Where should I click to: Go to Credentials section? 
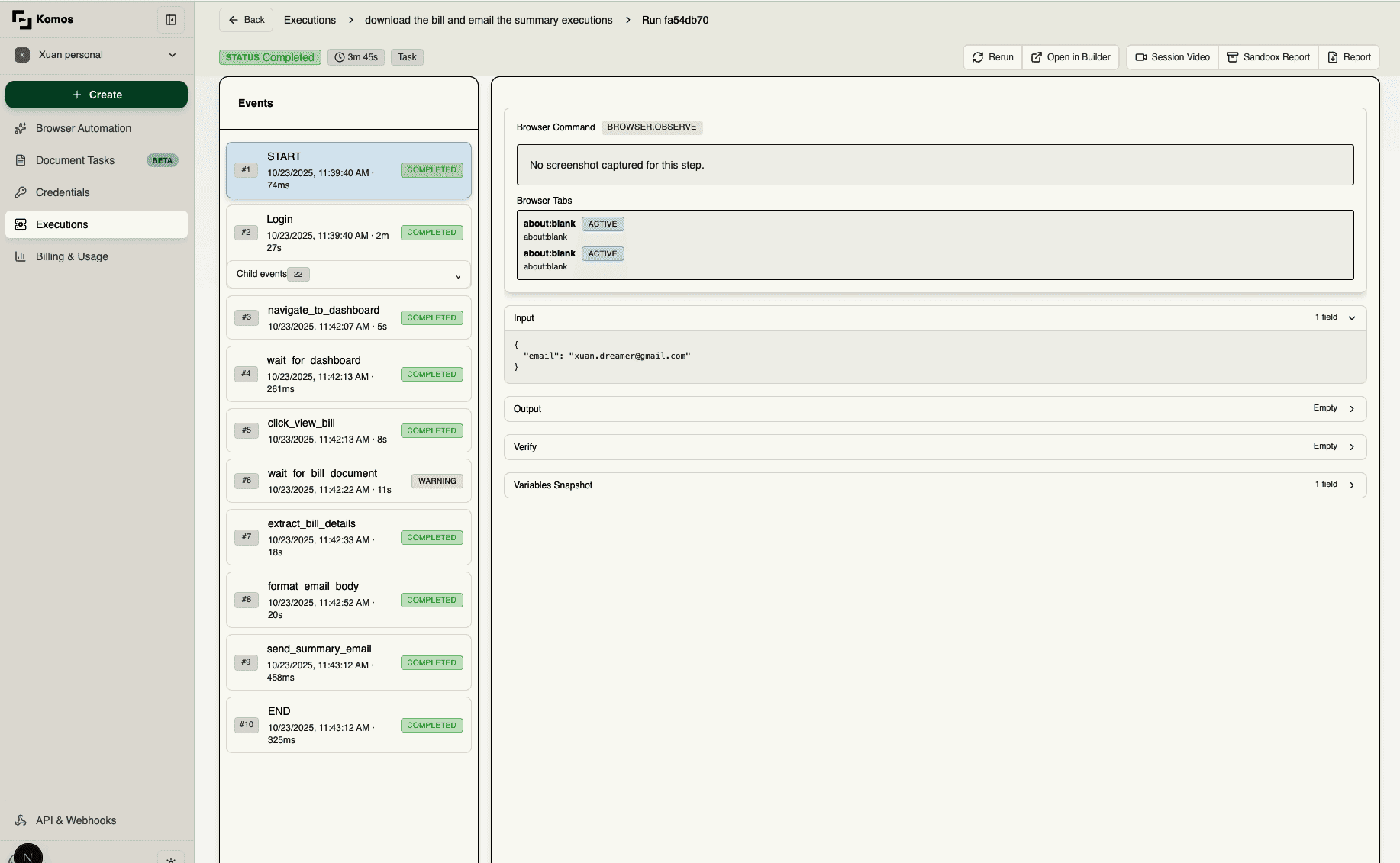pos(63,192)
